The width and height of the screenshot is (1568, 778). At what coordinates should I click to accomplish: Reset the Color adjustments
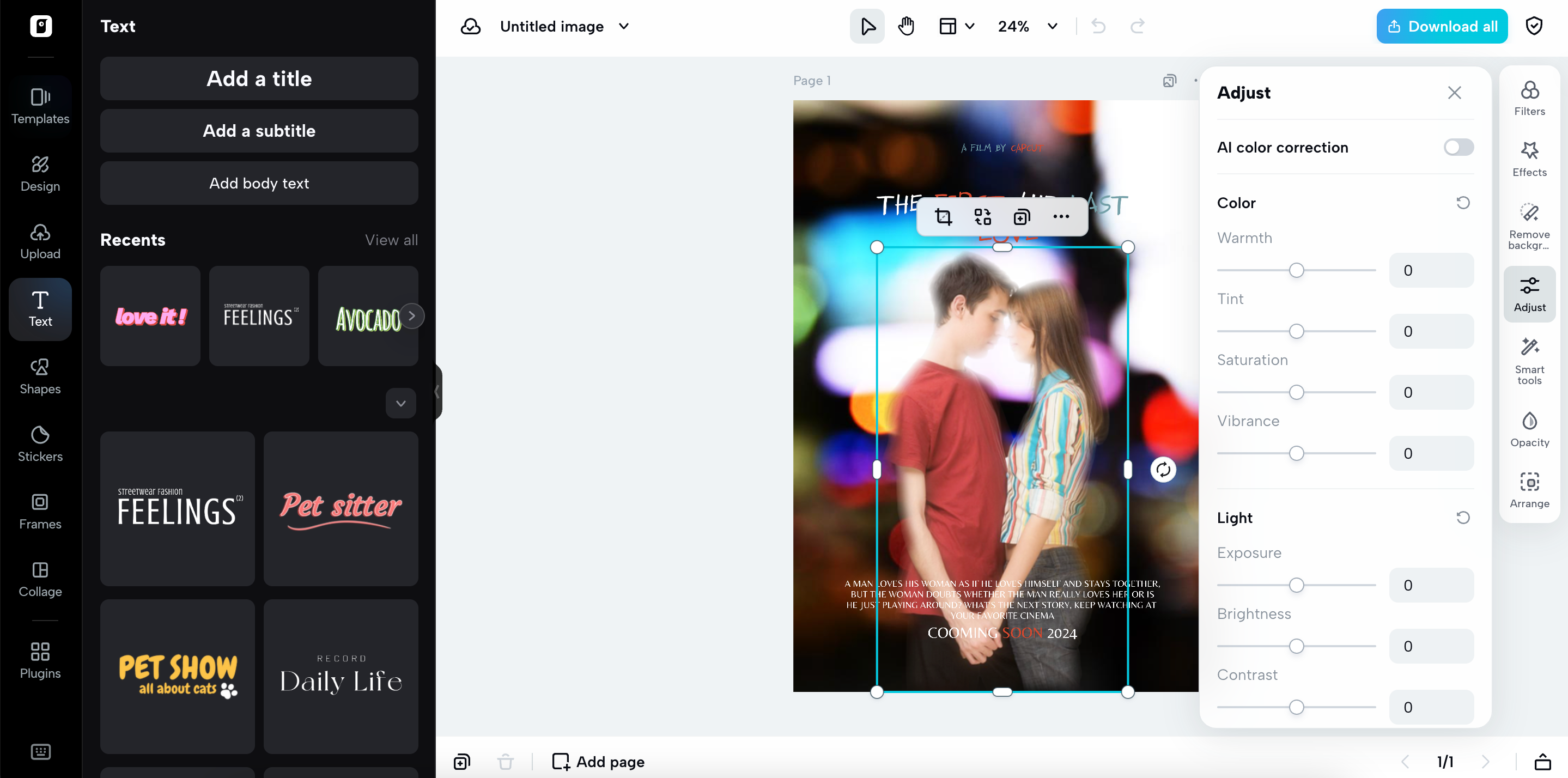[1463, 202]
